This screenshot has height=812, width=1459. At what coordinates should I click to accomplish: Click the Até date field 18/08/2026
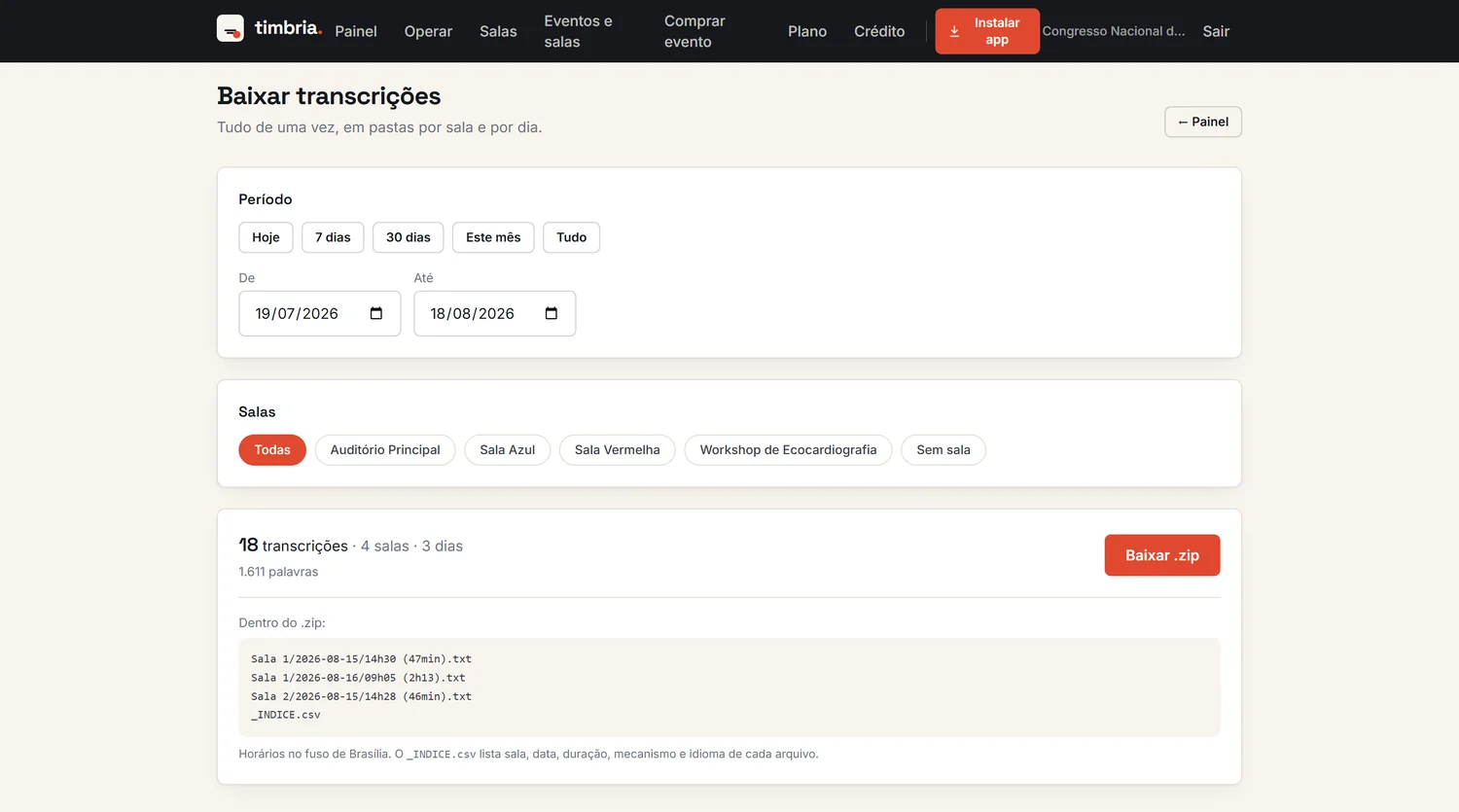[x=495, y=313]
